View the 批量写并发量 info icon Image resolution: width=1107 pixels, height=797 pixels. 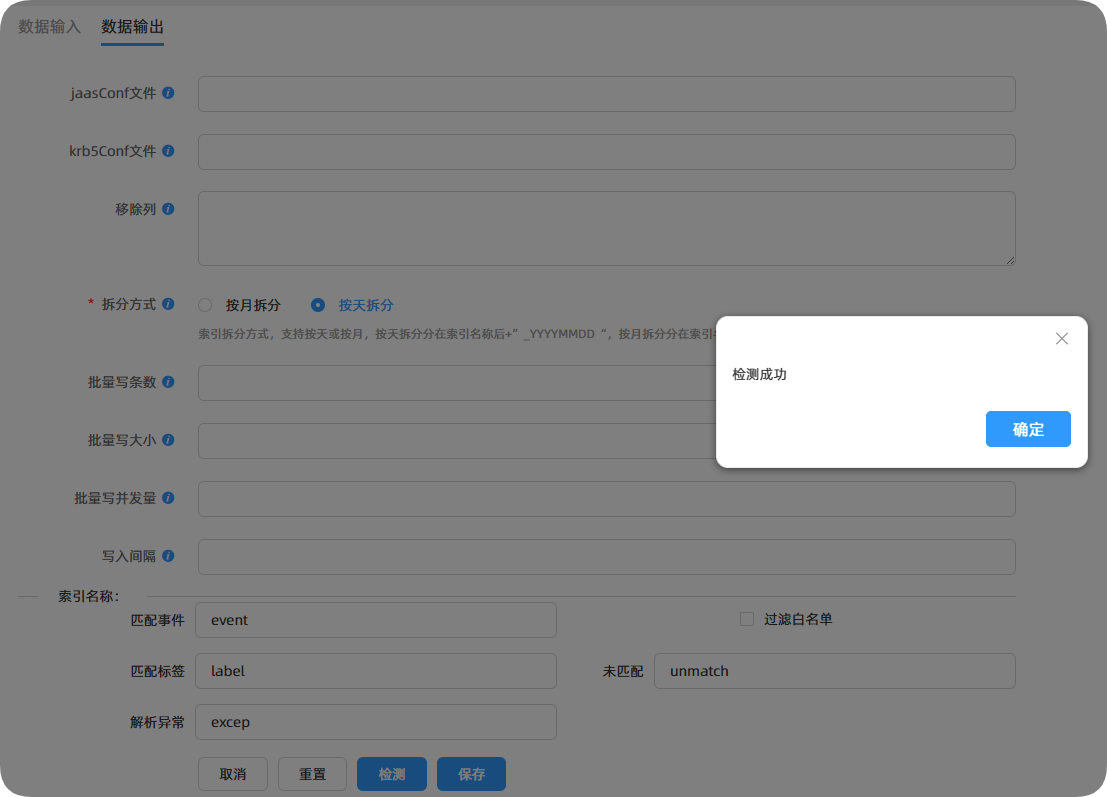[x=169, y=497]
